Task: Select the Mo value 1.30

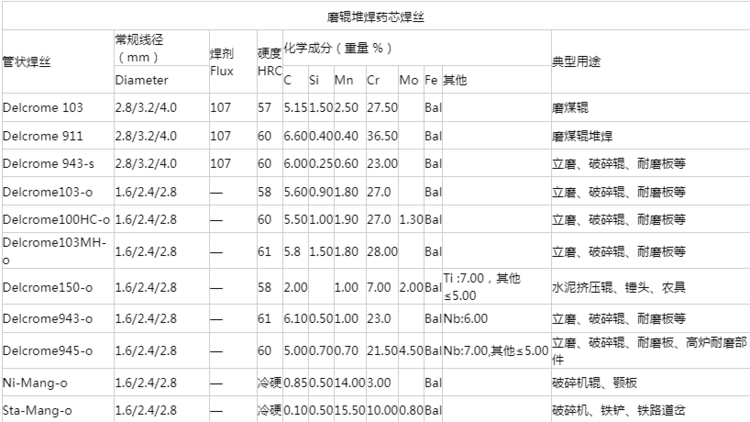Action: (411, 220)
